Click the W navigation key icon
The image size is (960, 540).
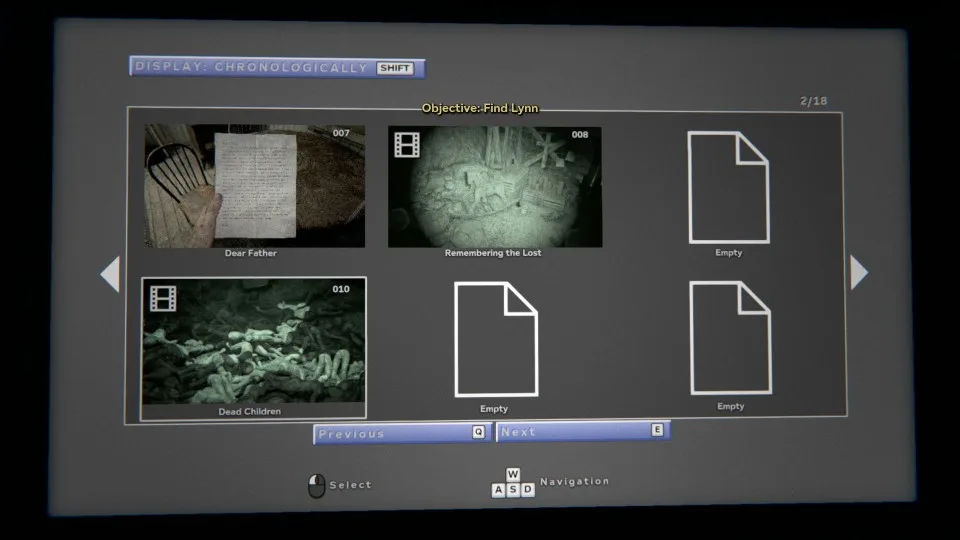click(513, 474)
